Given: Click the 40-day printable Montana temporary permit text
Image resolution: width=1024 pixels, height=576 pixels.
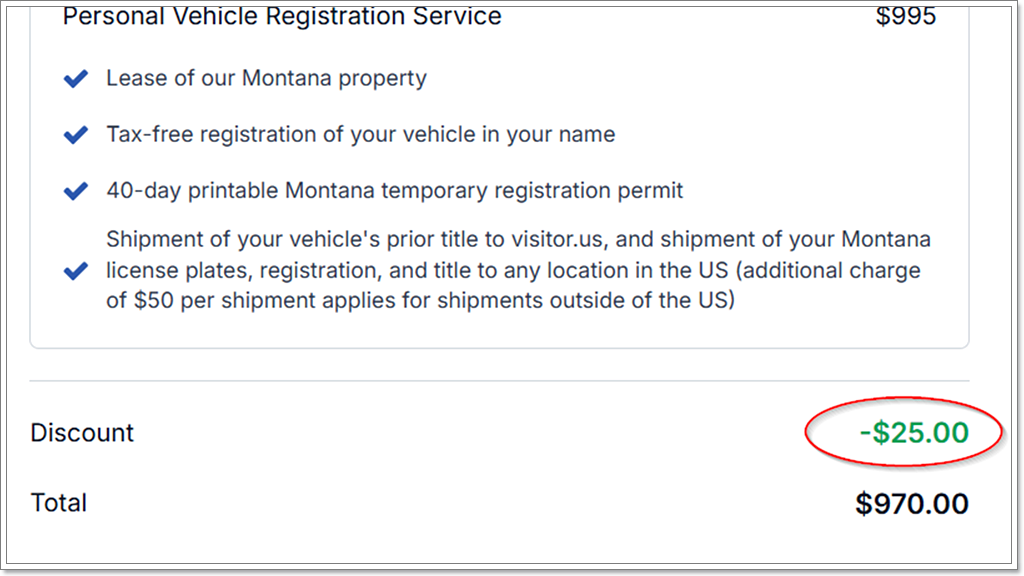Looking at the screenshot, I should point(394,191).
